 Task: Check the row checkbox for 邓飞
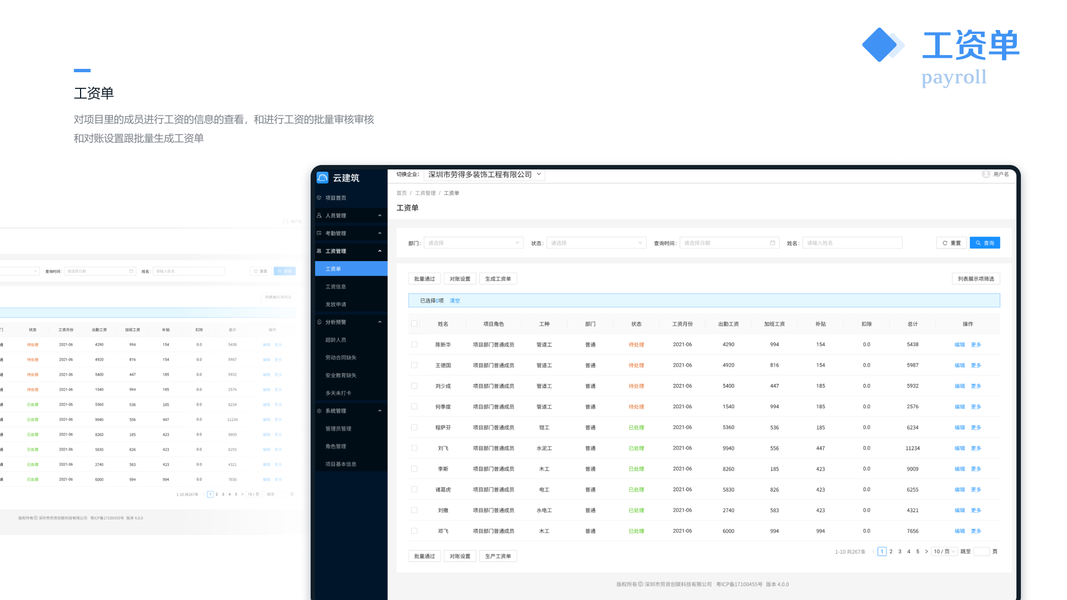(x=414, y=531)
